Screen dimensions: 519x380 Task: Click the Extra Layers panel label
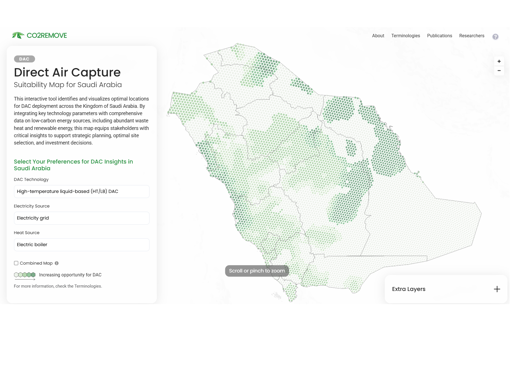(408, 289)
